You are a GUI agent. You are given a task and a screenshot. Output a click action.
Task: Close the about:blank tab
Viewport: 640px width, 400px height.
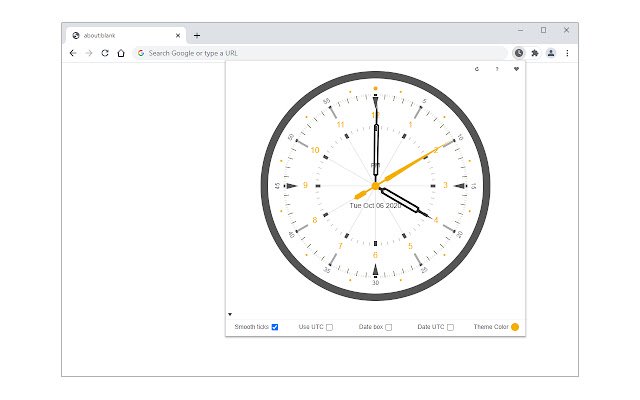point(178,36)
